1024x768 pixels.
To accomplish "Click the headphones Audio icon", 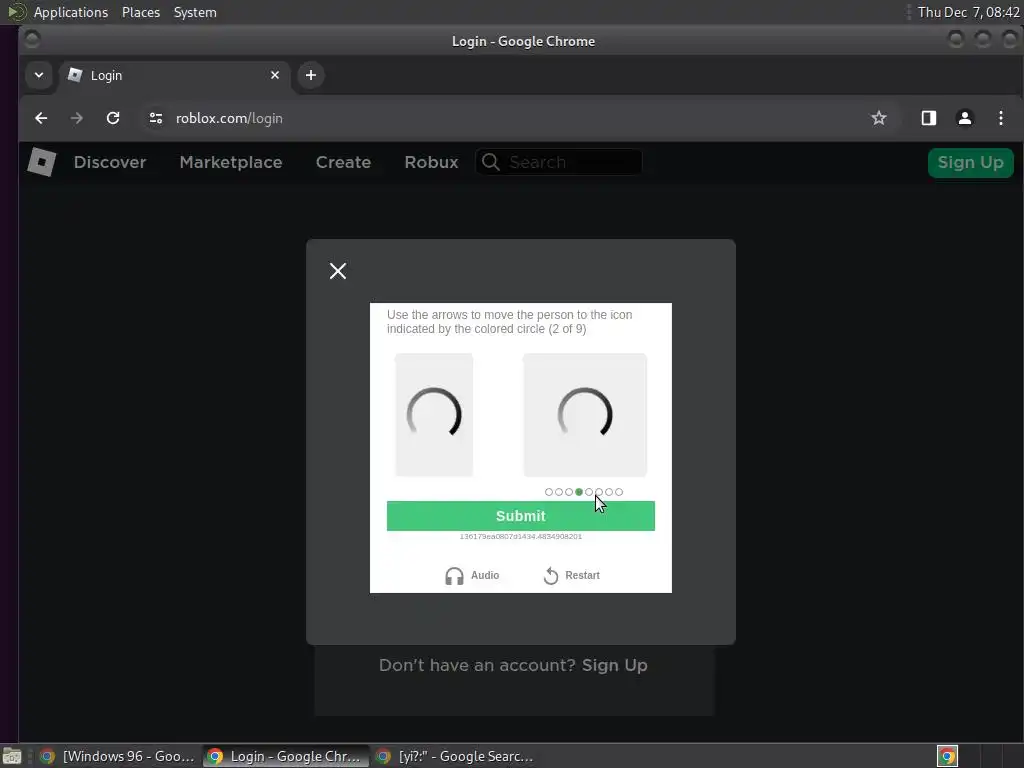I will (454, 576).
